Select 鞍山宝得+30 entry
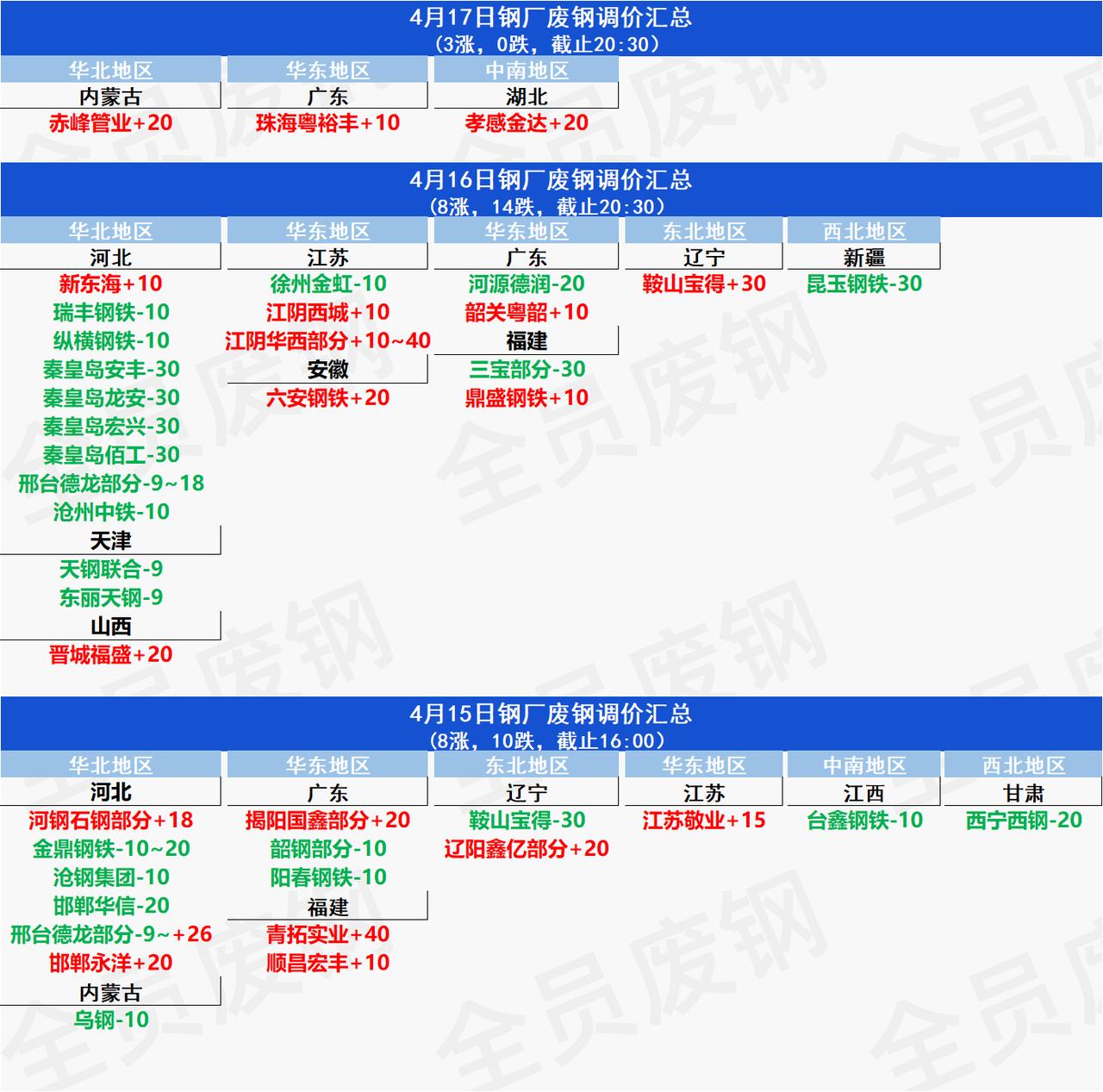Viewport: 1103px width, 1092px height. click(704, 284)
